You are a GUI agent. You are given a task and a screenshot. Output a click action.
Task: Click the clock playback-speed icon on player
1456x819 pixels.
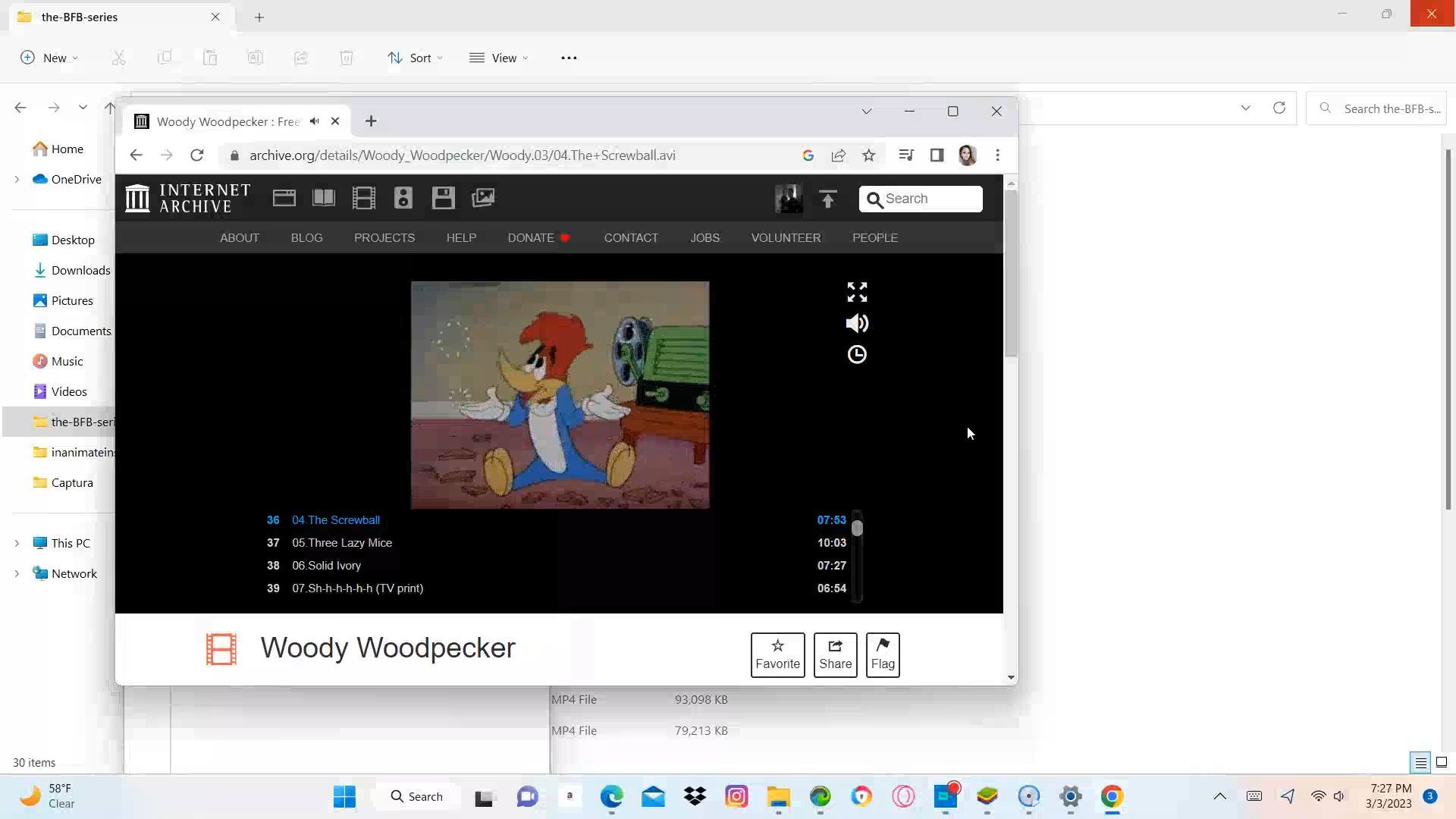[x=857, y=355]
